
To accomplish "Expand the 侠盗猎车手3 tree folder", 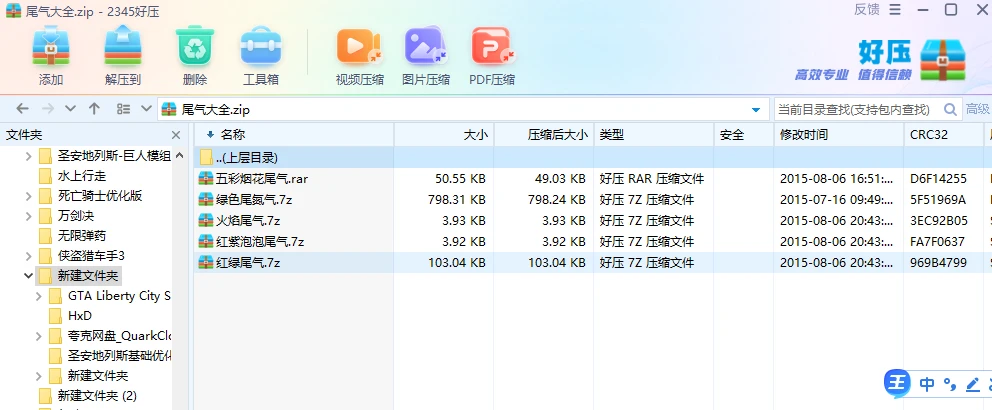I will tap(28, 256).
